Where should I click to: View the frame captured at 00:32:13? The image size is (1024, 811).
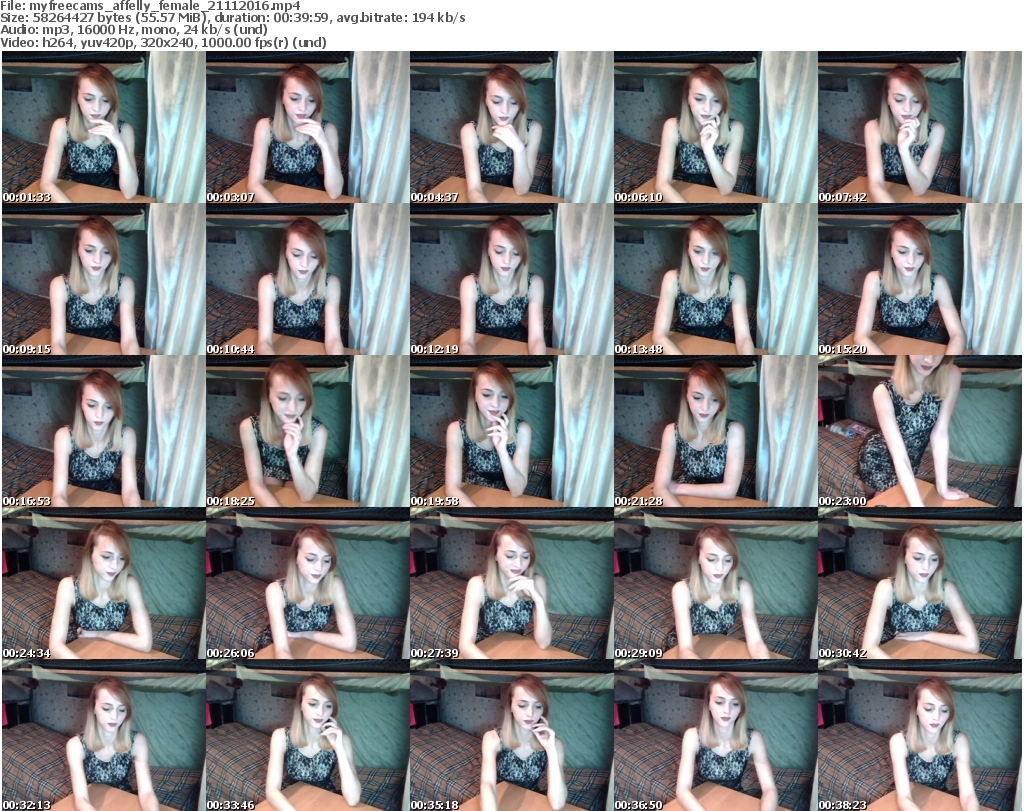tap(104, 735)
